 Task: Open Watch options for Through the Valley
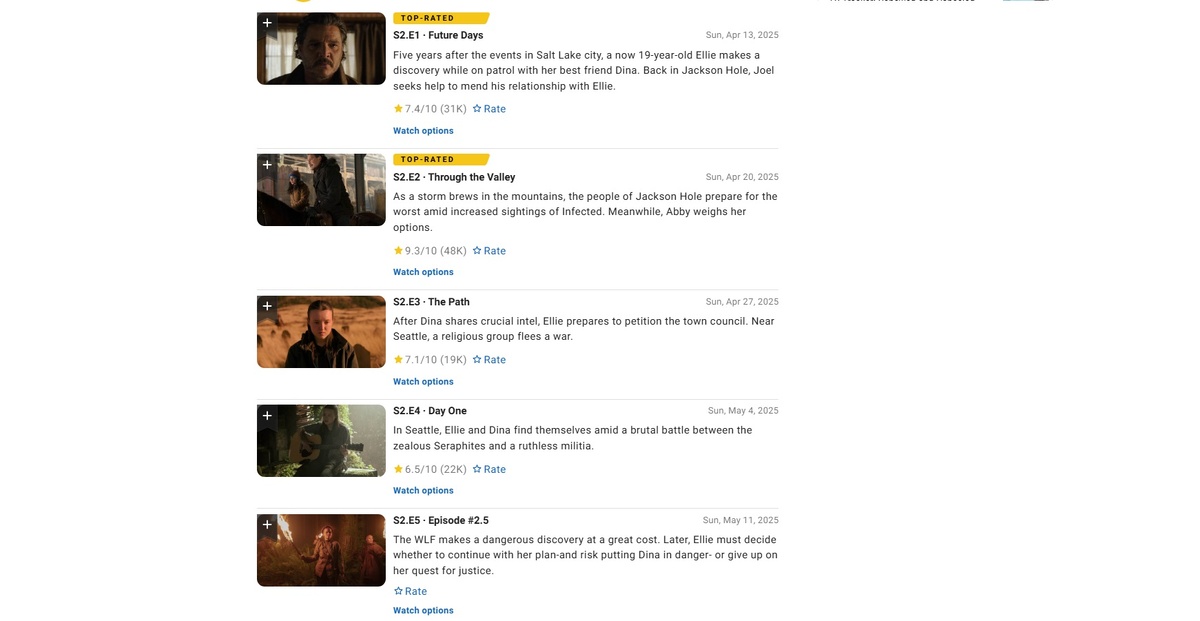[423, 272]
